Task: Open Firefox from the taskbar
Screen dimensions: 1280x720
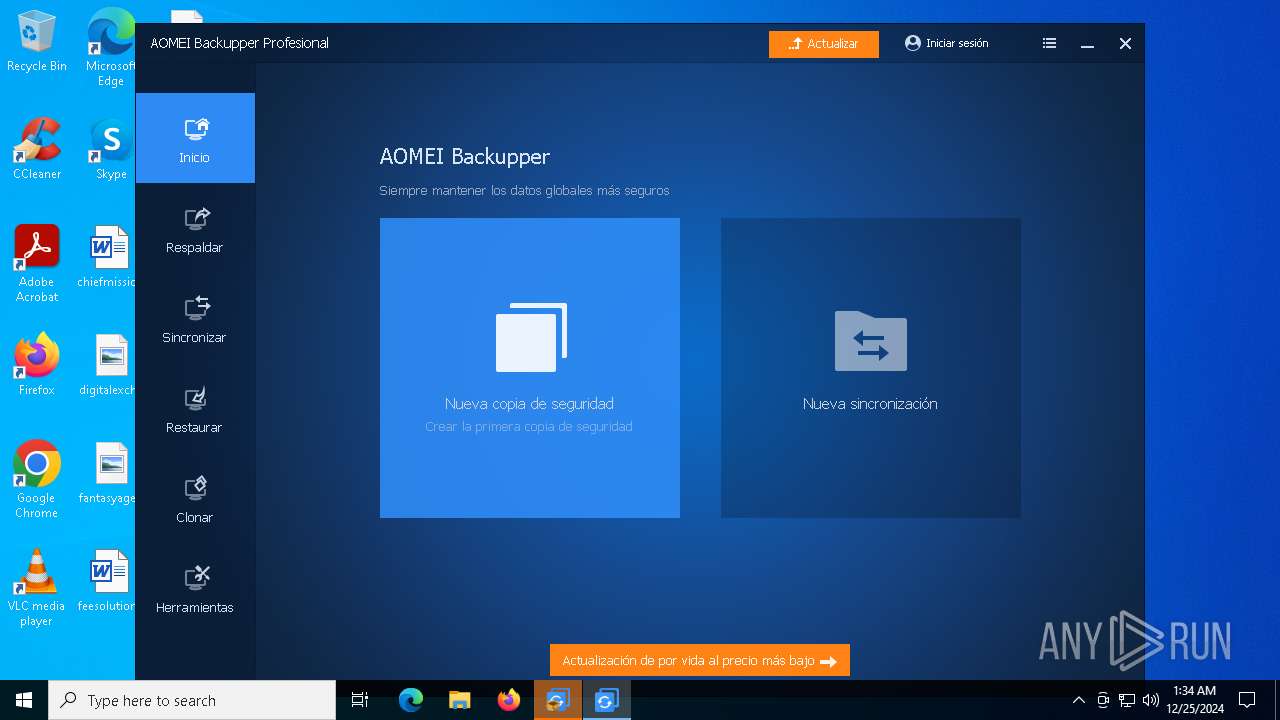Action: [x=509, y=700]
